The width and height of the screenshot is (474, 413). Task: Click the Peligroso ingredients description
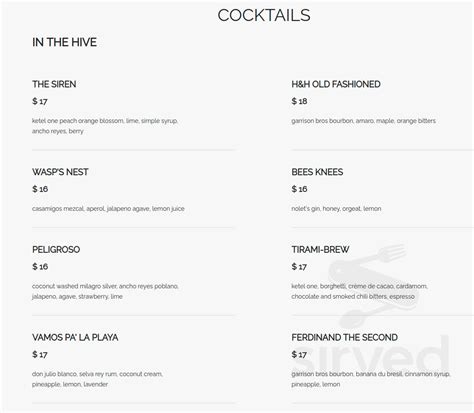(105, 291)
